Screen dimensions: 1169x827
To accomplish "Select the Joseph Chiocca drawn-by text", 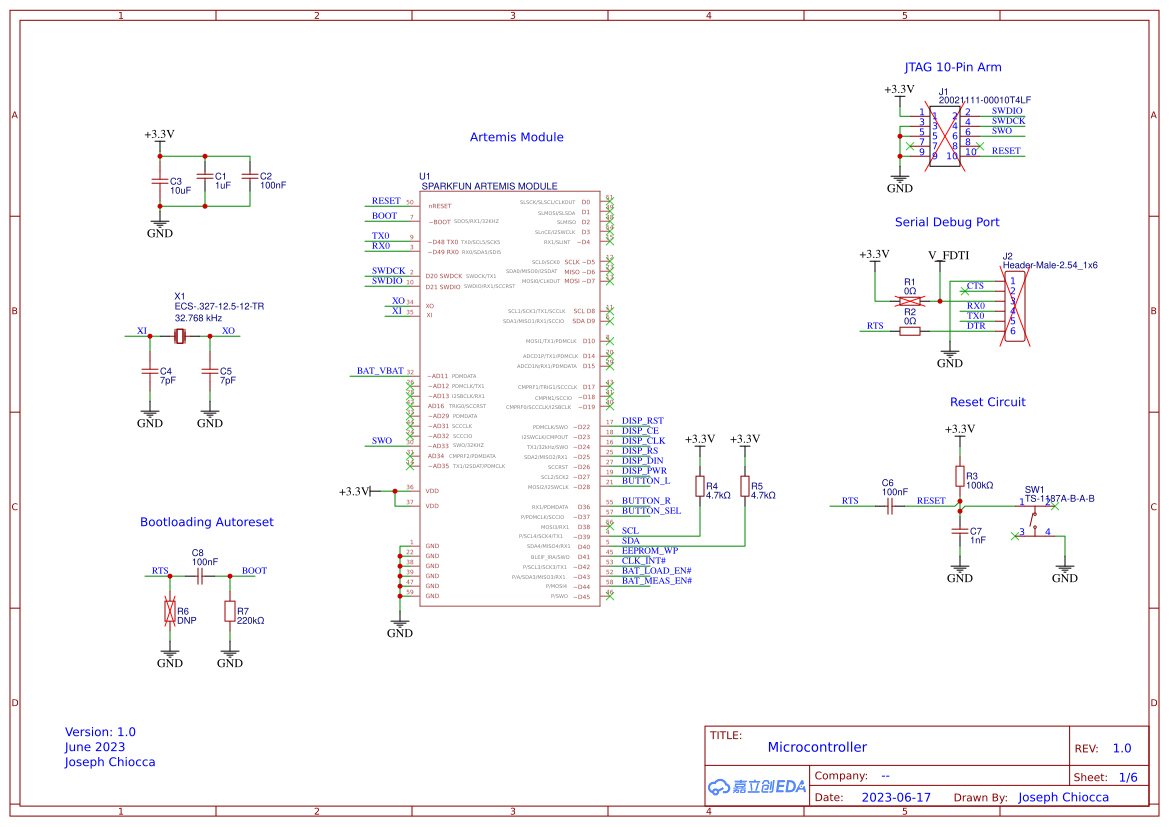I will (1063, 797).
